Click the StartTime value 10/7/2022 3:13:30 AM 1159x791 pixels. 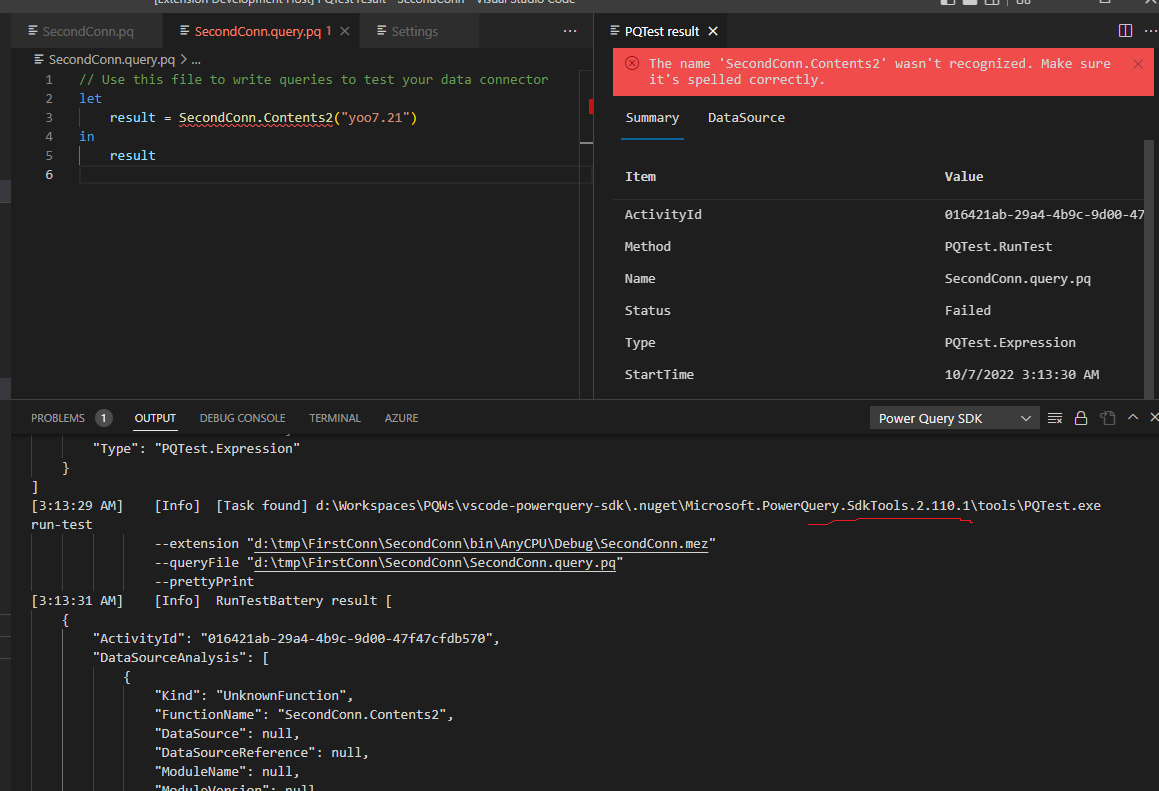point(1022,375)
